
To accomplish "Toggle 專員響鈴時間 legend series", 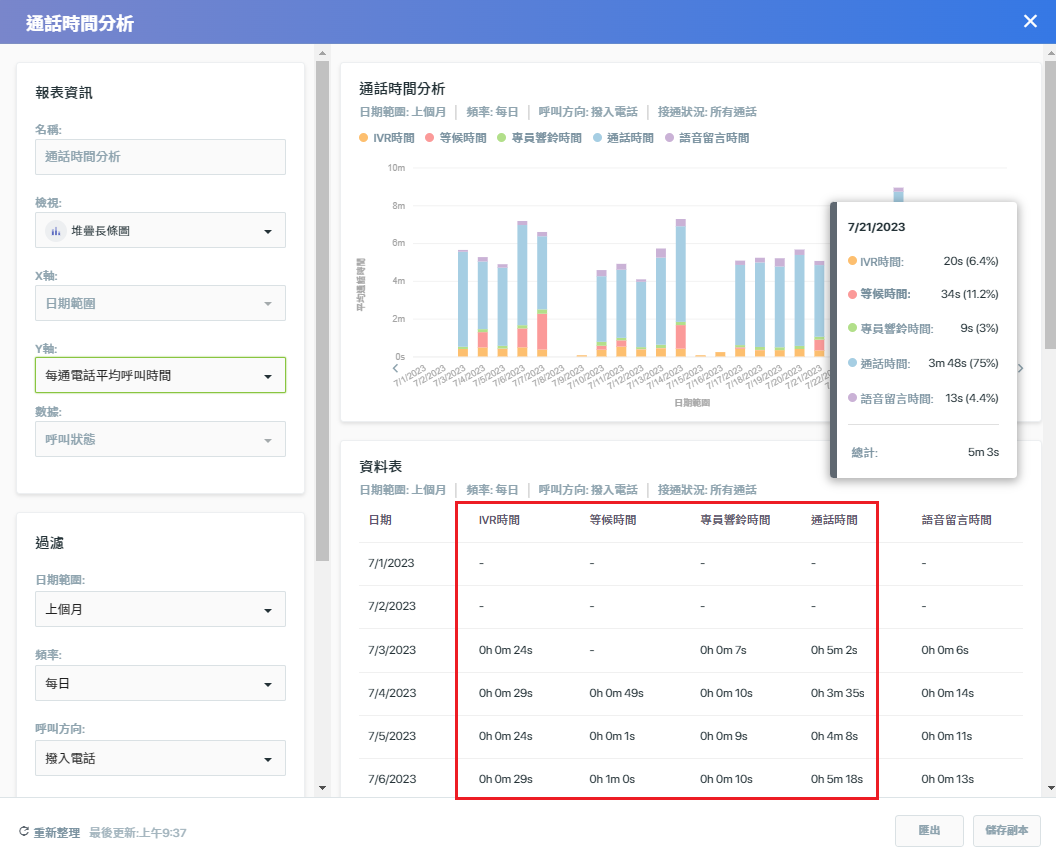I will [x=539, y=138].
